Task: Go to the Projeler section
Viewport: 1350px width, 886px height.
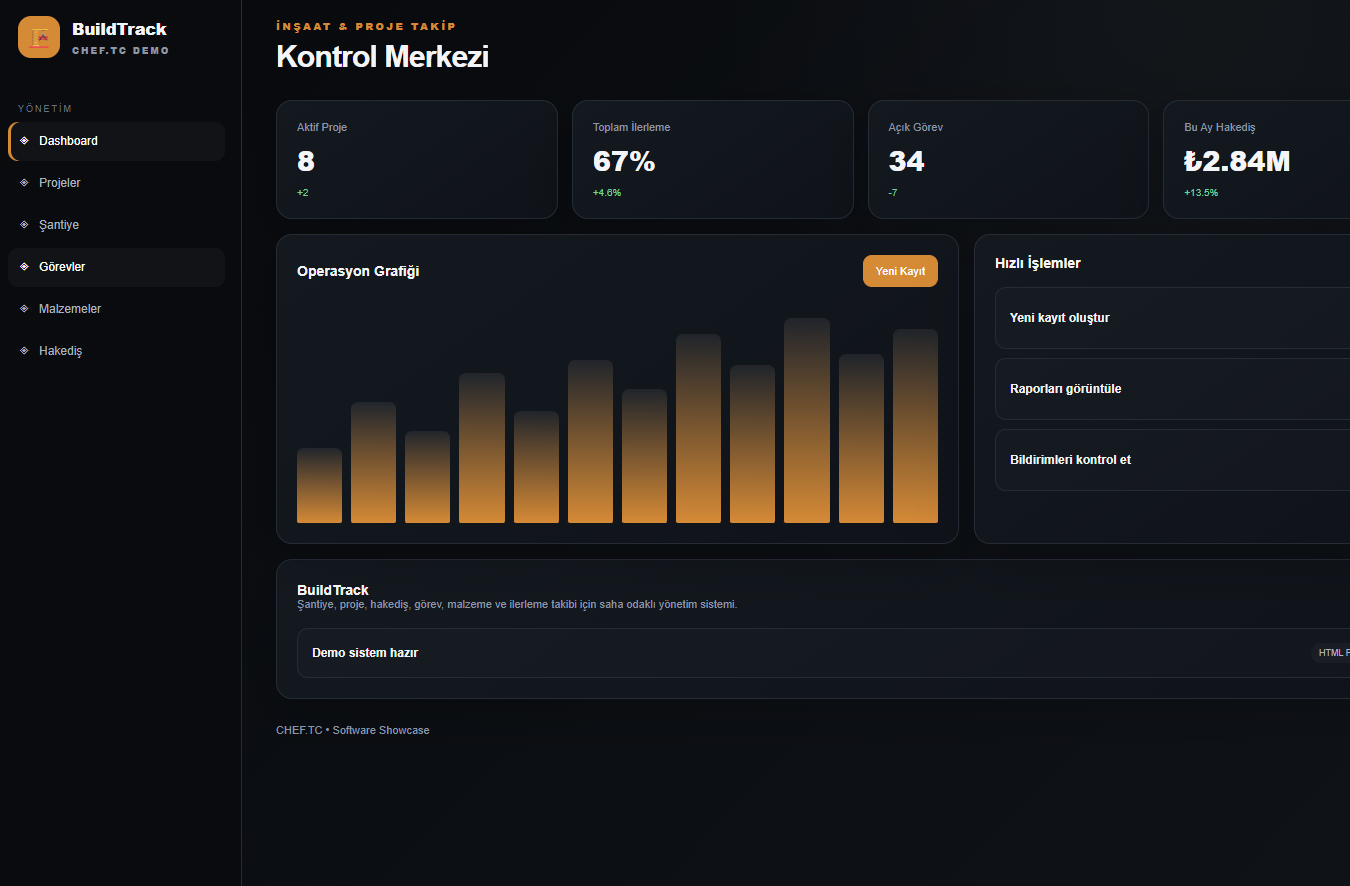Action: (116, 183)
